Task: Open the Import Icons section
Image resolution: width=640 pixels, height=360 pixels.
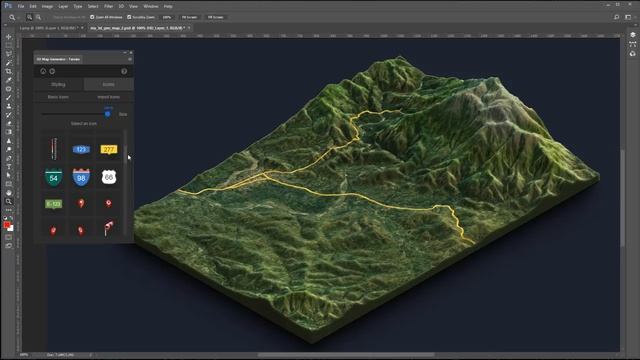Action: click(x=109, y=97)
